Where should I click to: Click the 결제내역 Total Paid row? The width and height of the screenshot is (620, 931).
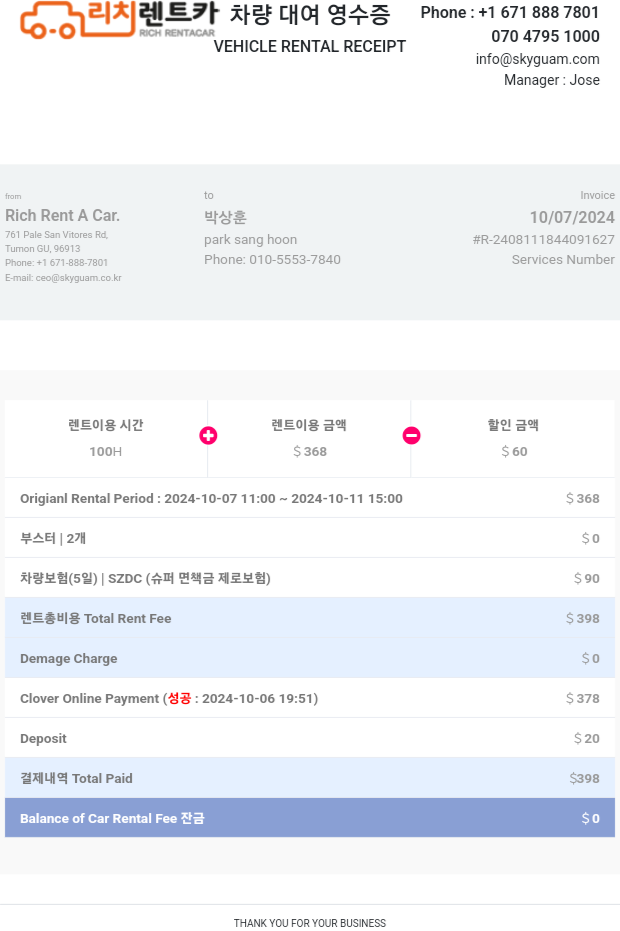tap(309, 778)
